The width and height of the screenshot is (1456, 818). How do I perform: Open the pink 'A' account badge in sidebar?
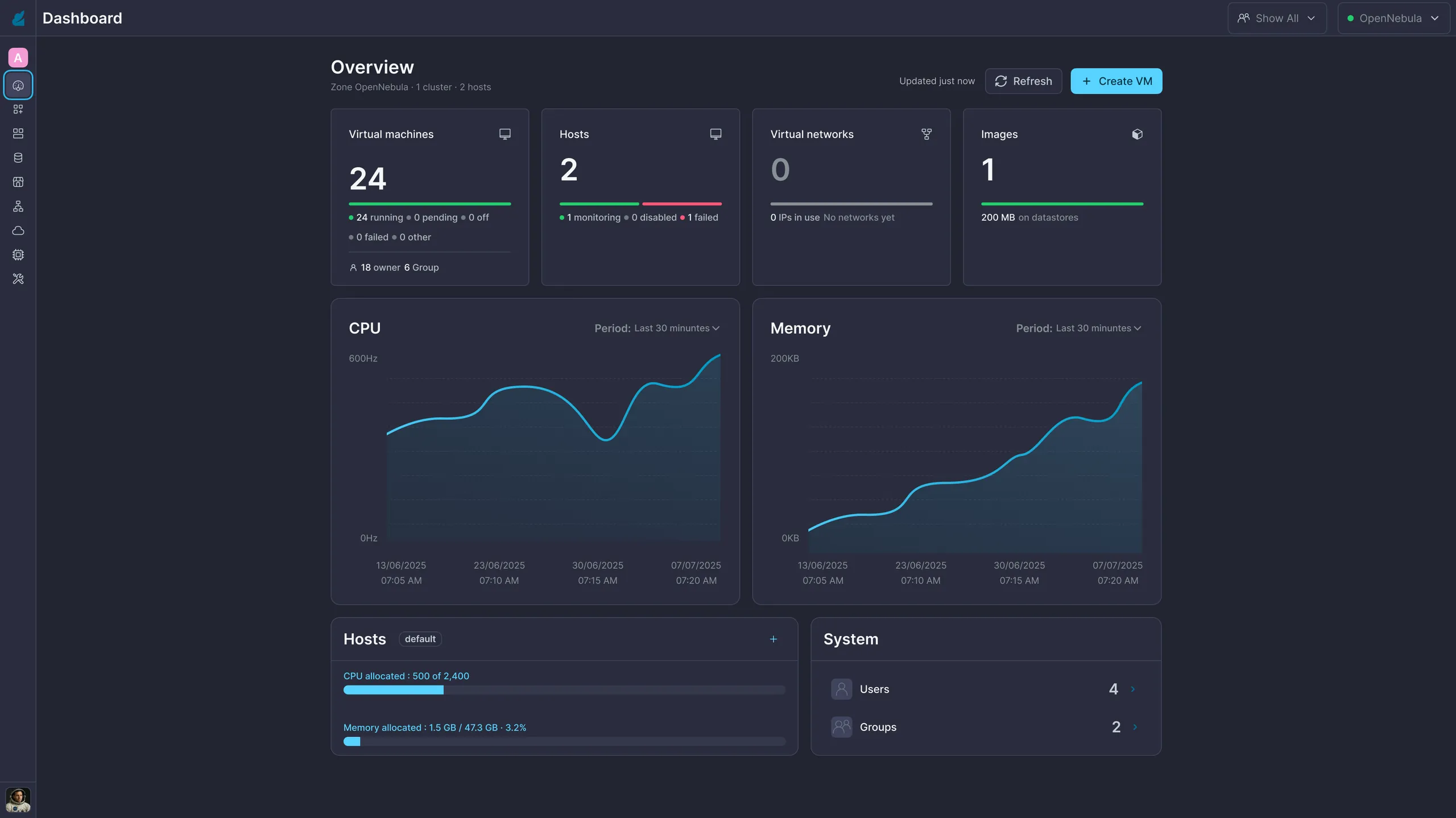point(18,57)
